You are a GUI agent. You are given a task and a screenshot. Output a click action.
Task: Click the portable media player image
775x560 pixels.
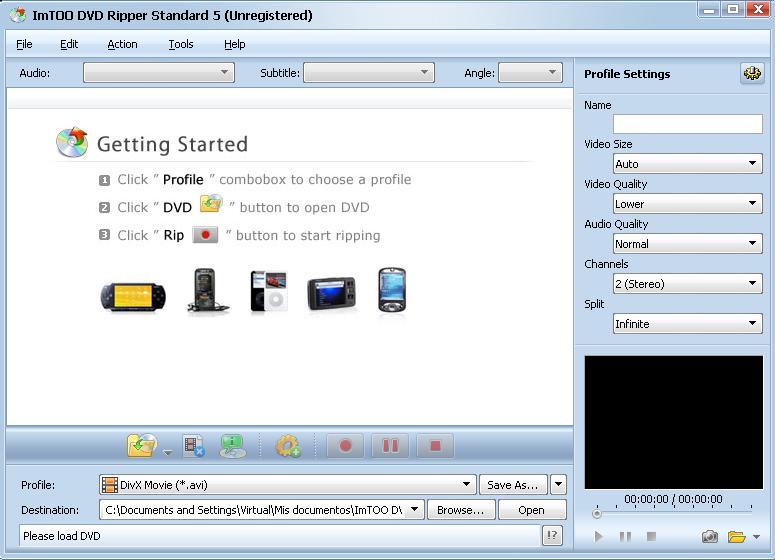click(331, 294)
